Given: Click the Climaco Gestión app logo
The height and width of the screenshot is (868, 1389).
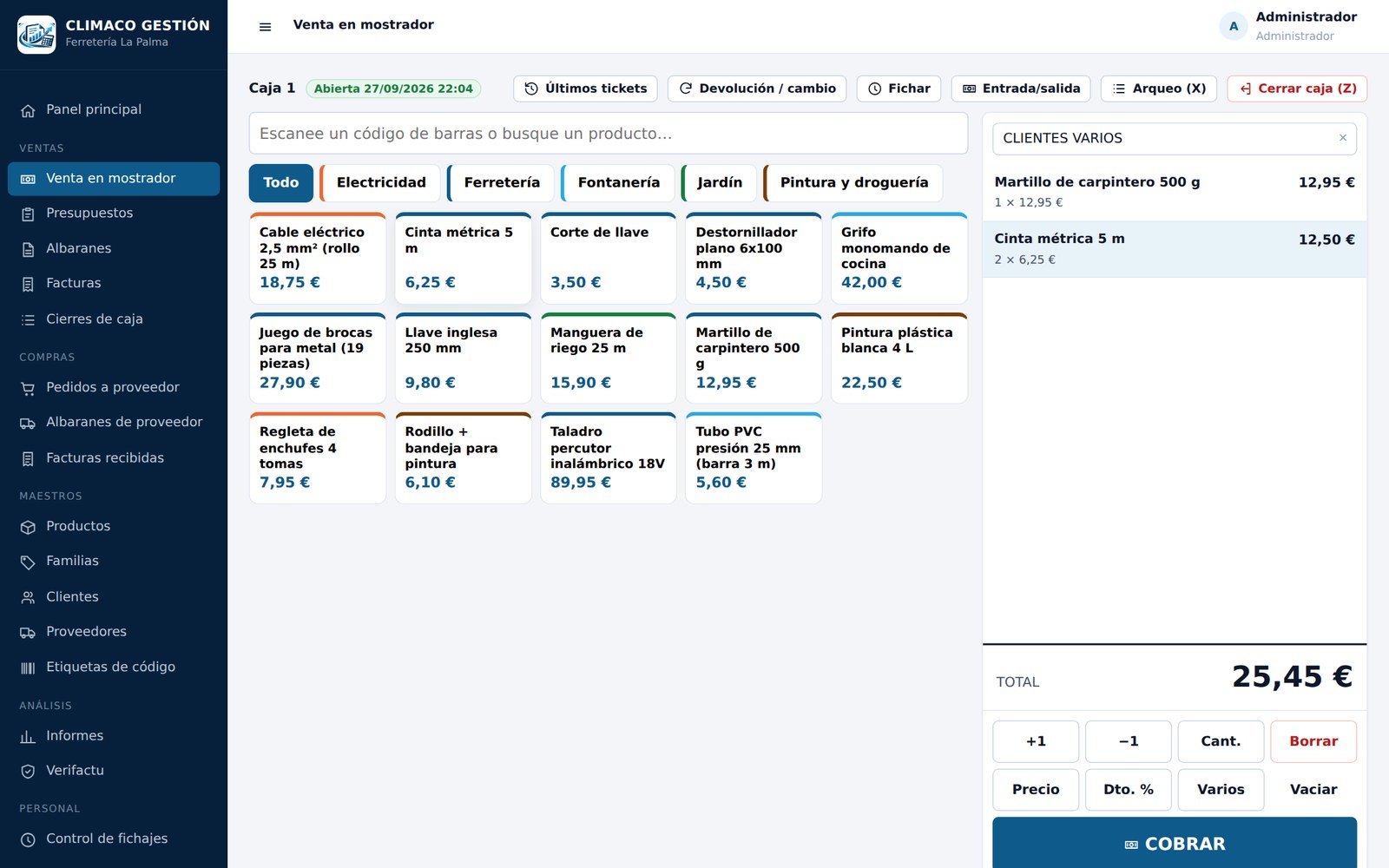Looking at the screenshot, I should [x=36, y=34].
